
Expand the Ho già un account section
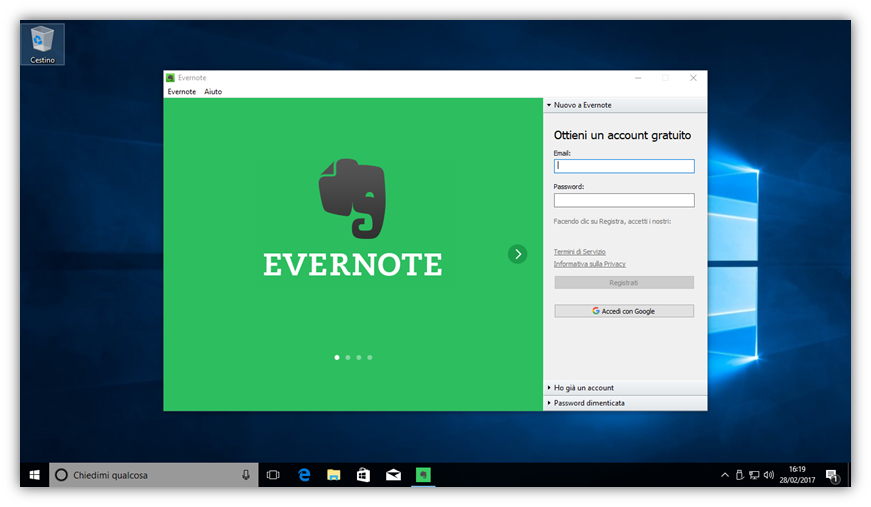pos(625,388)
